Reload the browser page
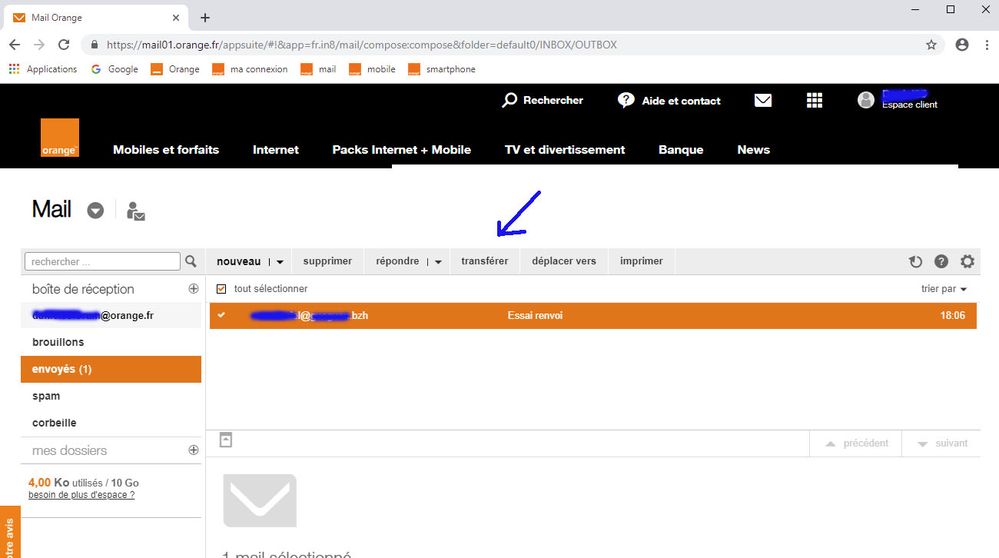Viewport: 999px width, 558px height. pyautogui.click(x=64, y=45)
